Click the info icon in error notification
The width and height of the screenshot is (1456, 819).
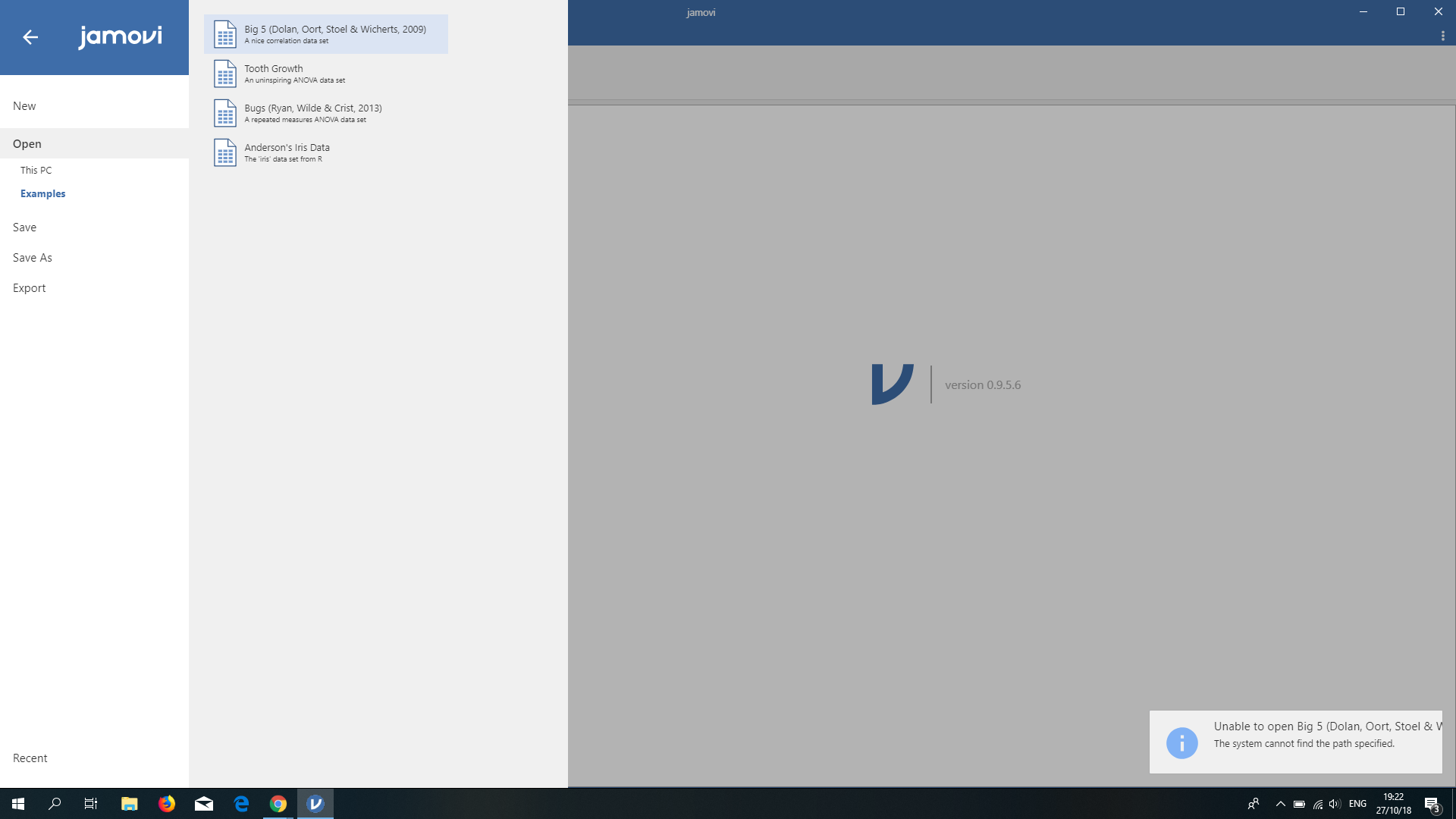click(1181, 742)
